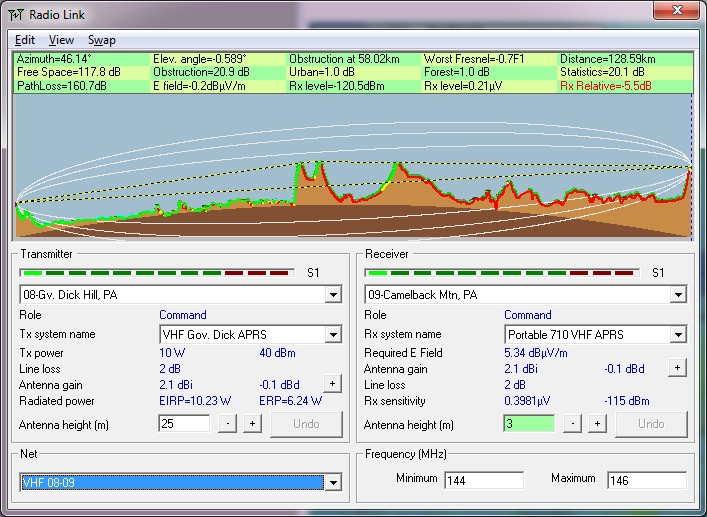Click the Obstruction=20.9 dB readout
Viewport: 707px width, 517px height.
coord(202,72)
